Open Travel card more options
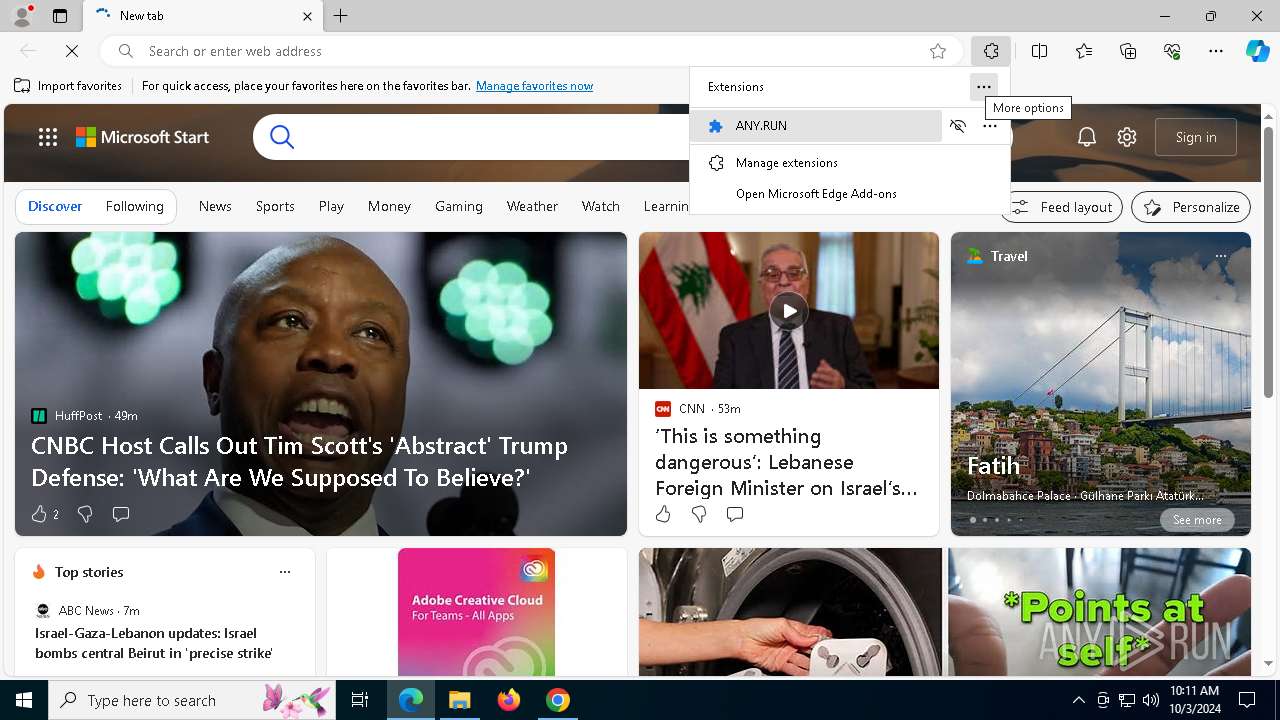 point(1221,256)
